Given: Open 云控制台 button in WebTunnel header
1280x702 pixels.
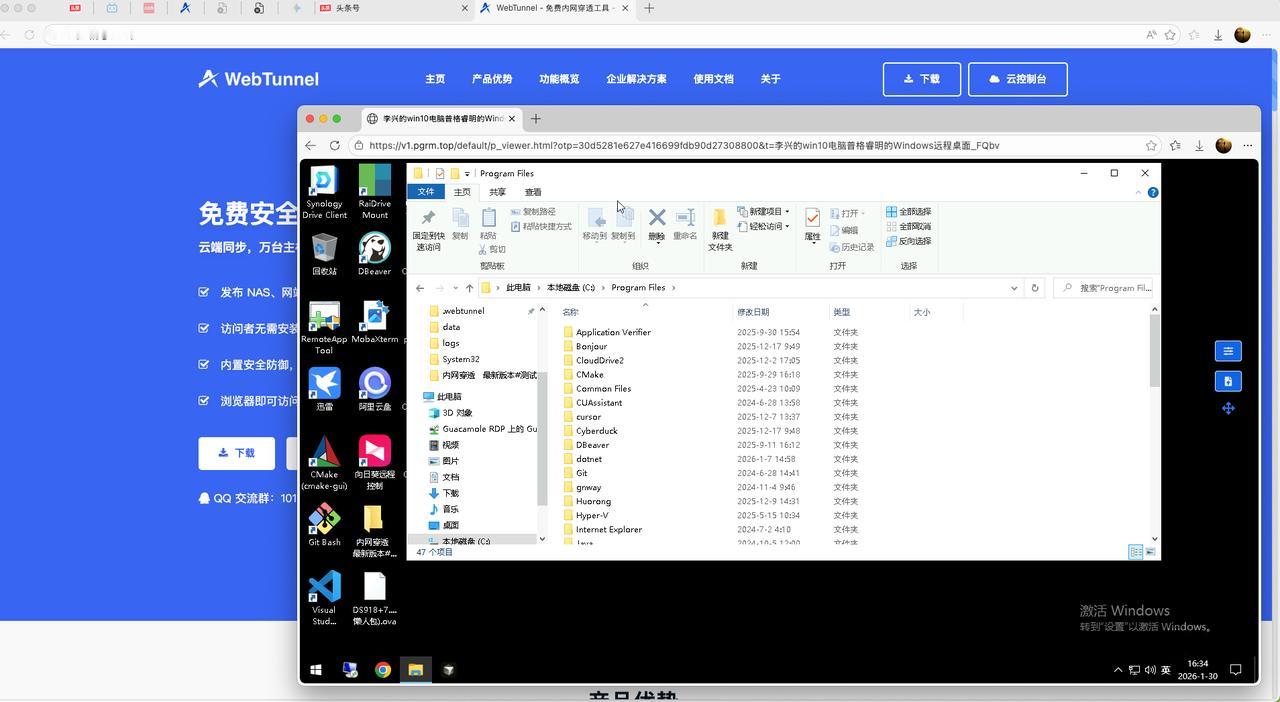Looking at the screenshot, I should (x=1018, y=79).
